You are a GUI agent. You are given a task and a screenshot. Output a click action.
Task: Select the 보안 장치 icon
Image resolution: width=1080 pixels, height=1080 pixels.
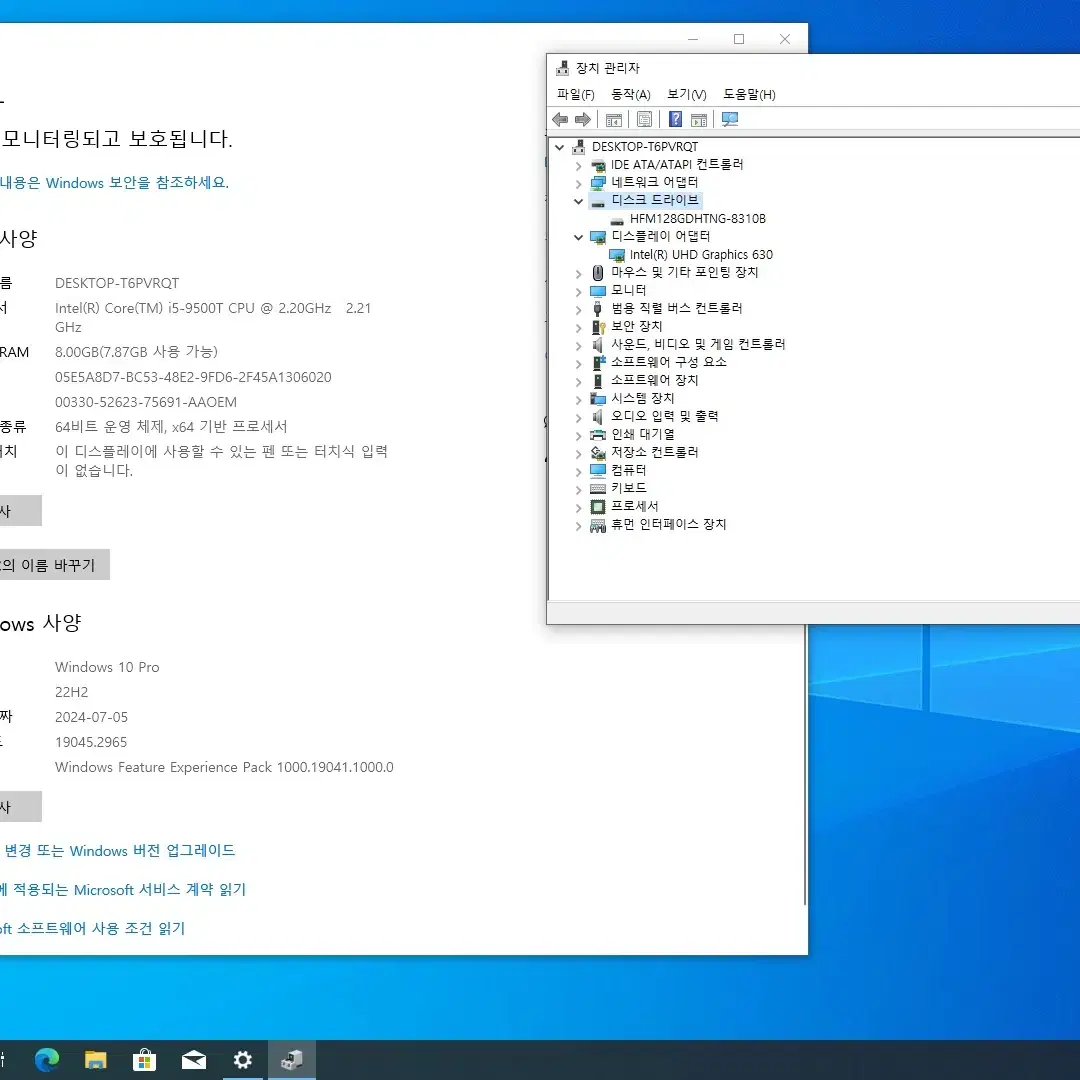pyautogui.click(x=598, y=326)
